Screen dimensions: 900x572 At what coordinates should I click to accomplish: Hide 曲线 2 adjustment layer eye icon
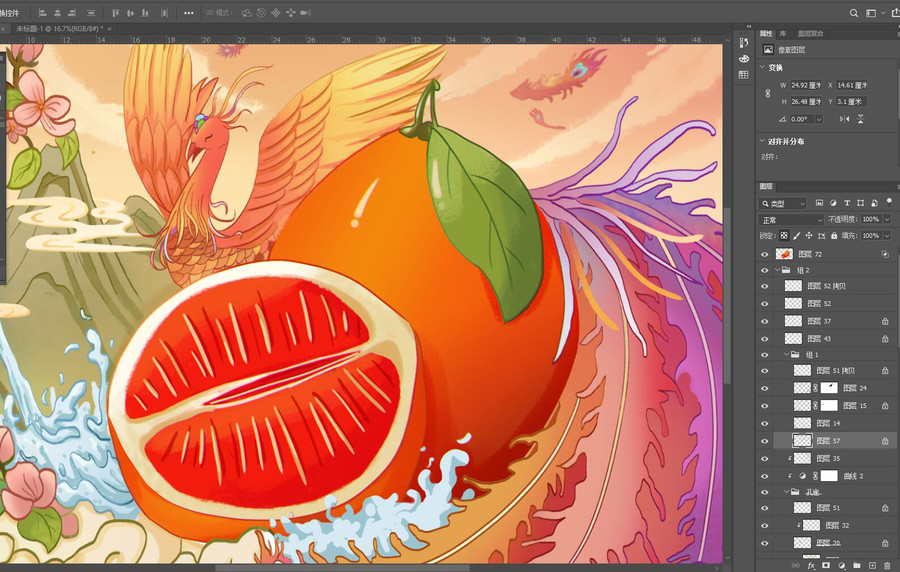pyautogui.click(x=765, y=476)
